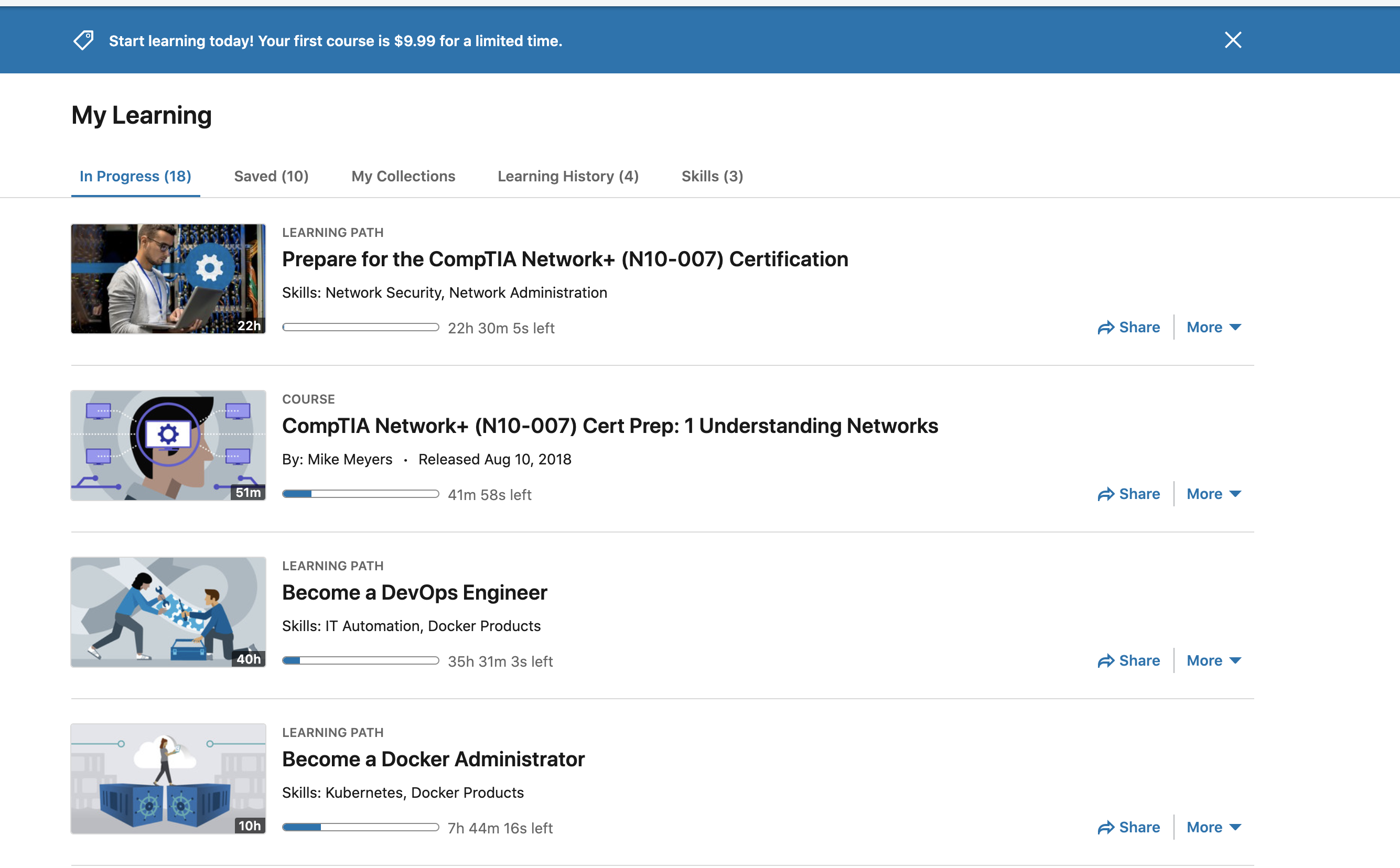The width and height of the screenshot is (1400, 868).
Task: Share the Understanding Networks course
Action: point(1128,494)
